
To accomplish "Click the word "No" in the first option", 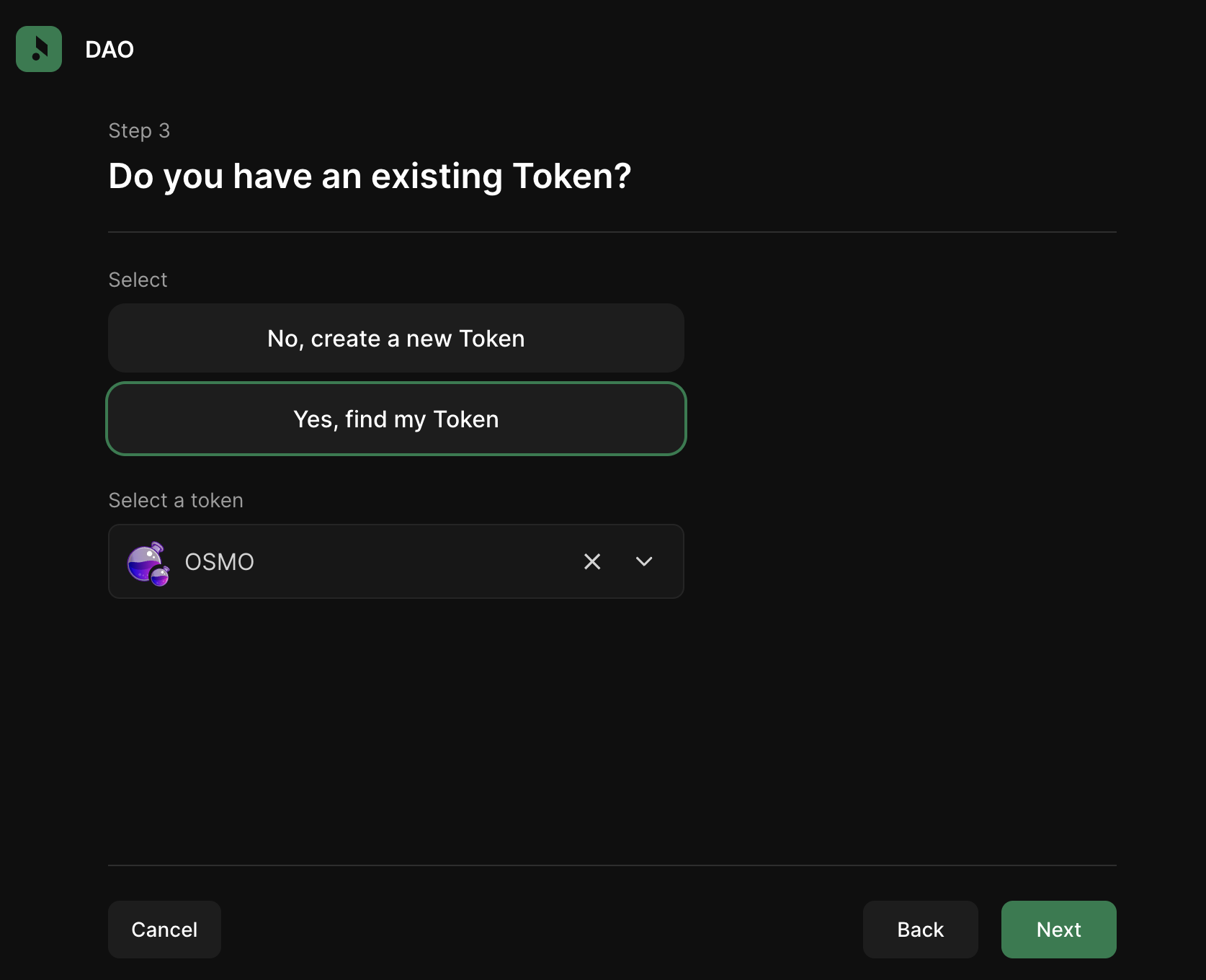I will 282,339.
